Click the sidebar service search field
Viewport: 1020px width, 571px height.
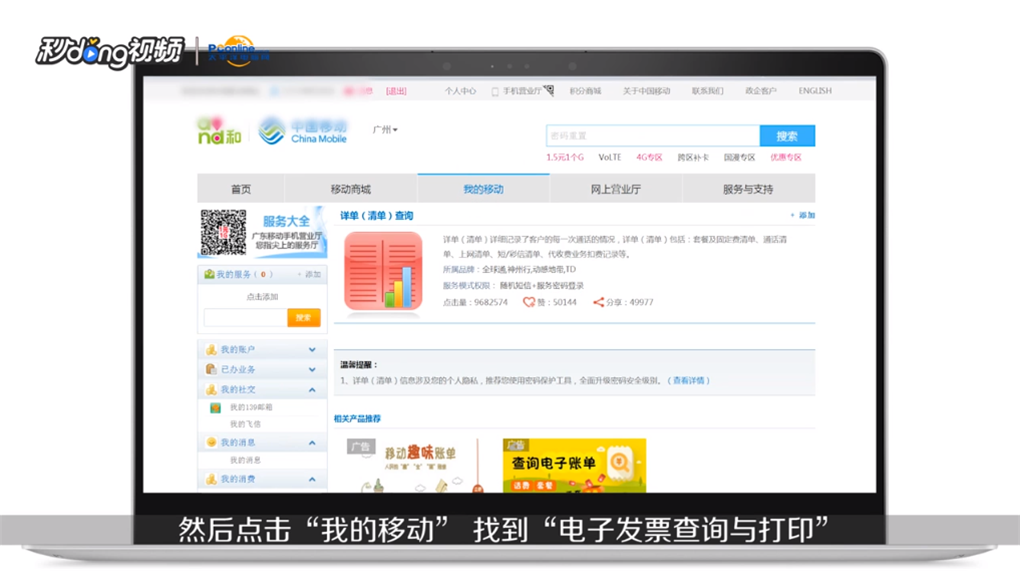coord(245,318)
